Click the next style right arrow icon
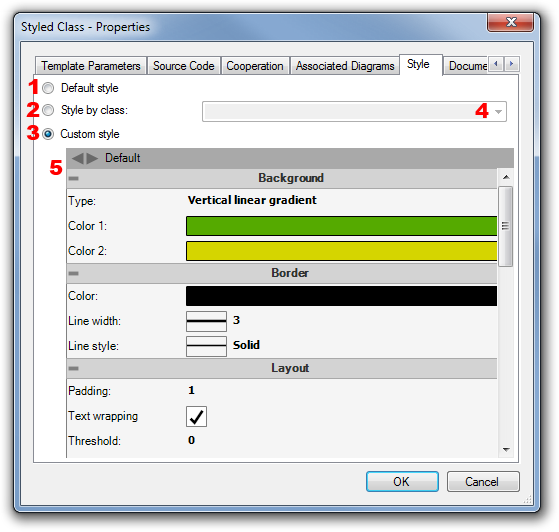Screen dimensions: 559x532 [x=92, y=158]
